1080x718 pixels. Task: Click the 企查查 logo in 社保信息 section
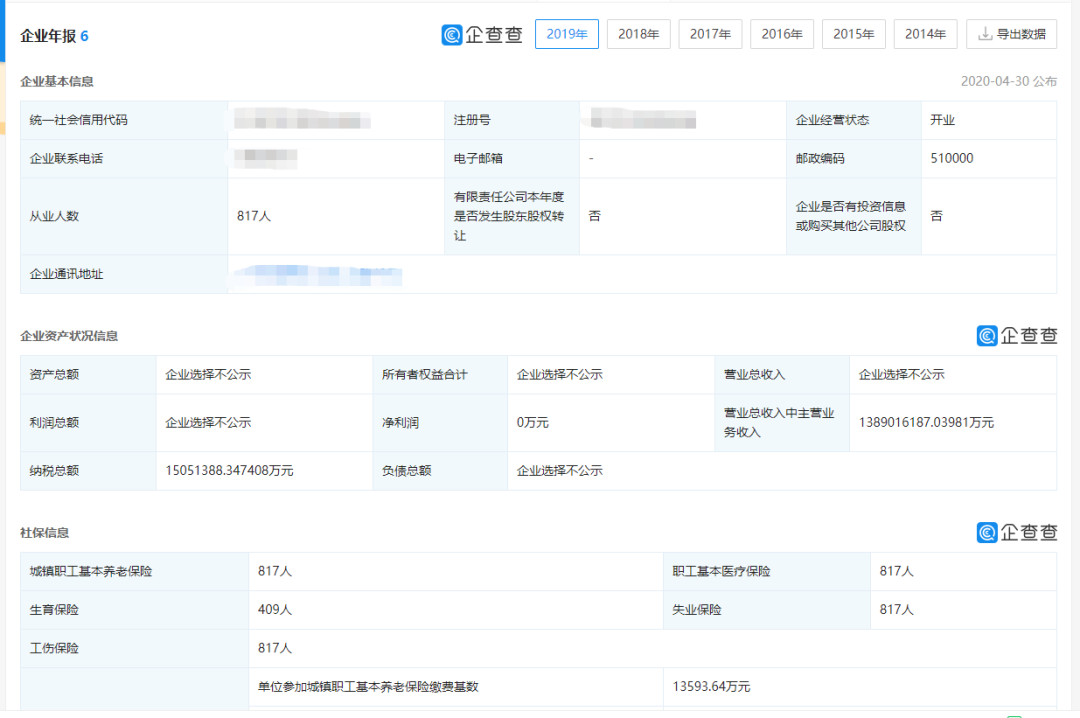tap(1016, 532)
